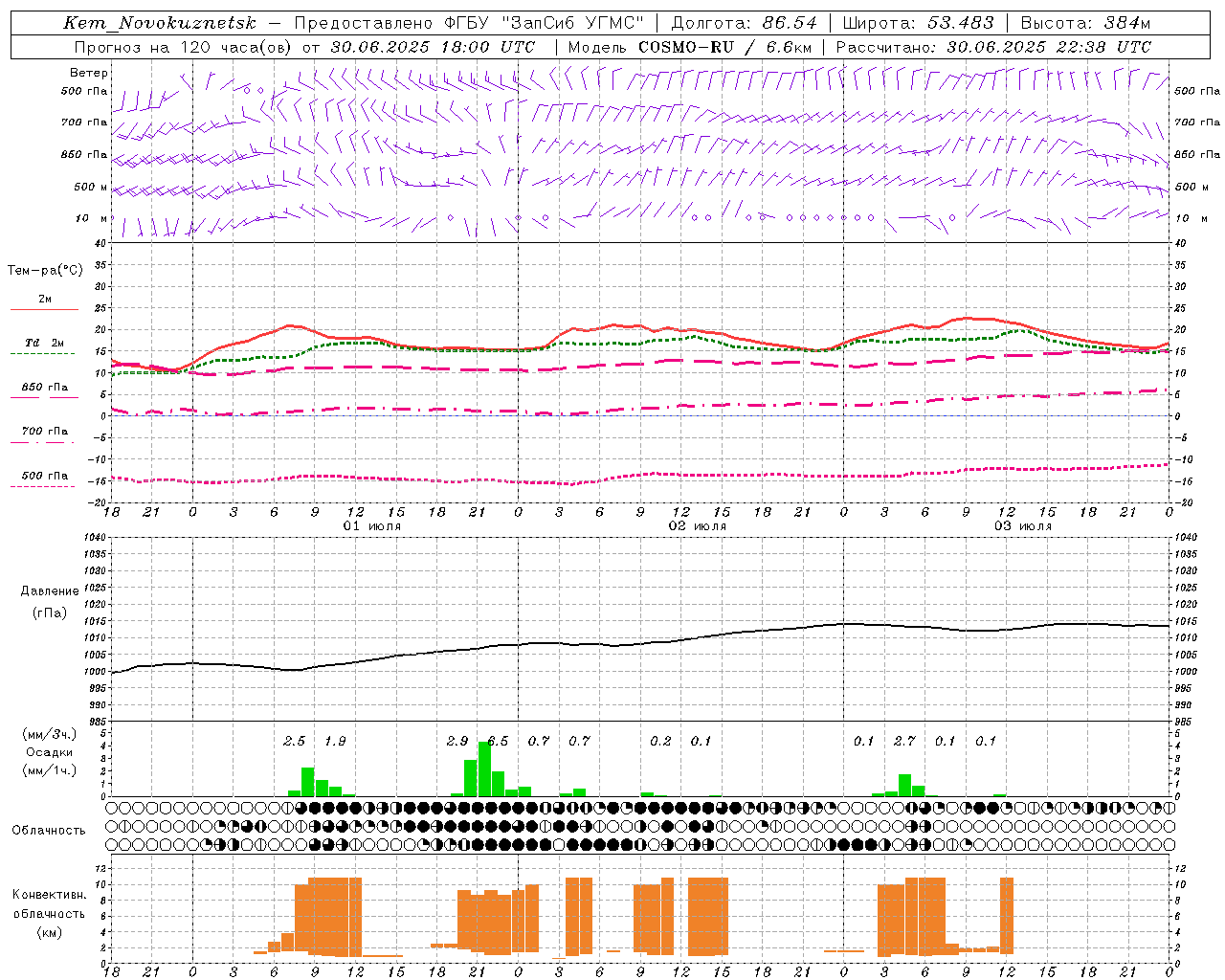Click the Модель COSMO-RU / 6.6км label
The image size is (1225, 980).
click(x=690, y=47)
